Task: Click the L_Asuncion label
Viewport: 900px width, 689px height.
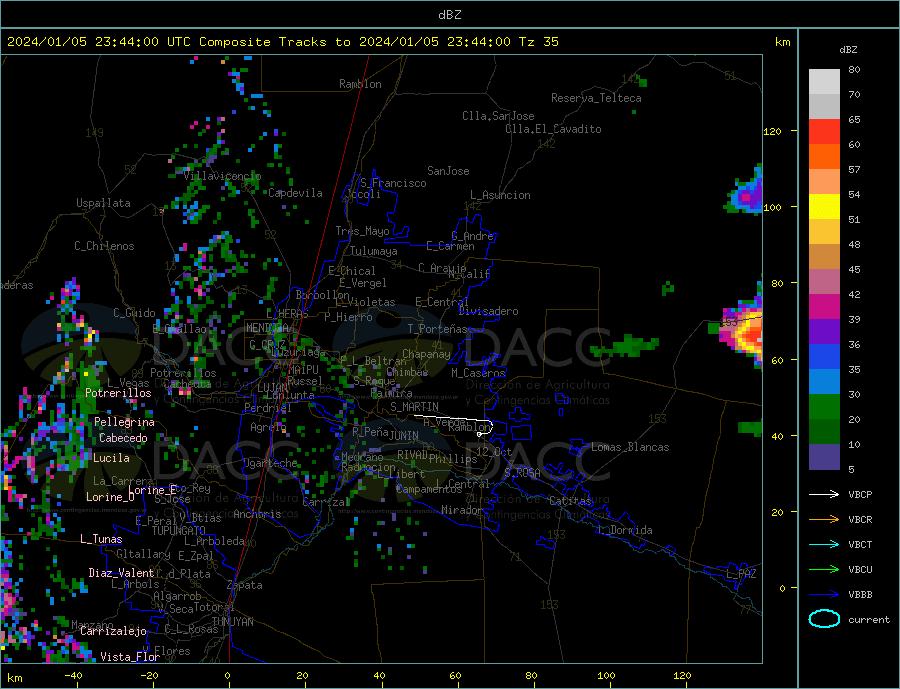Action: coord(501,195)
